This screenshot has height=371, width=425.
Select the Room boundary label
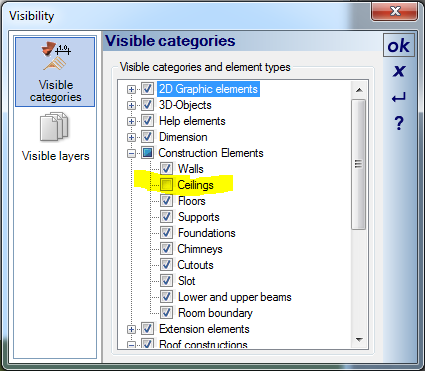pos(215,313)
